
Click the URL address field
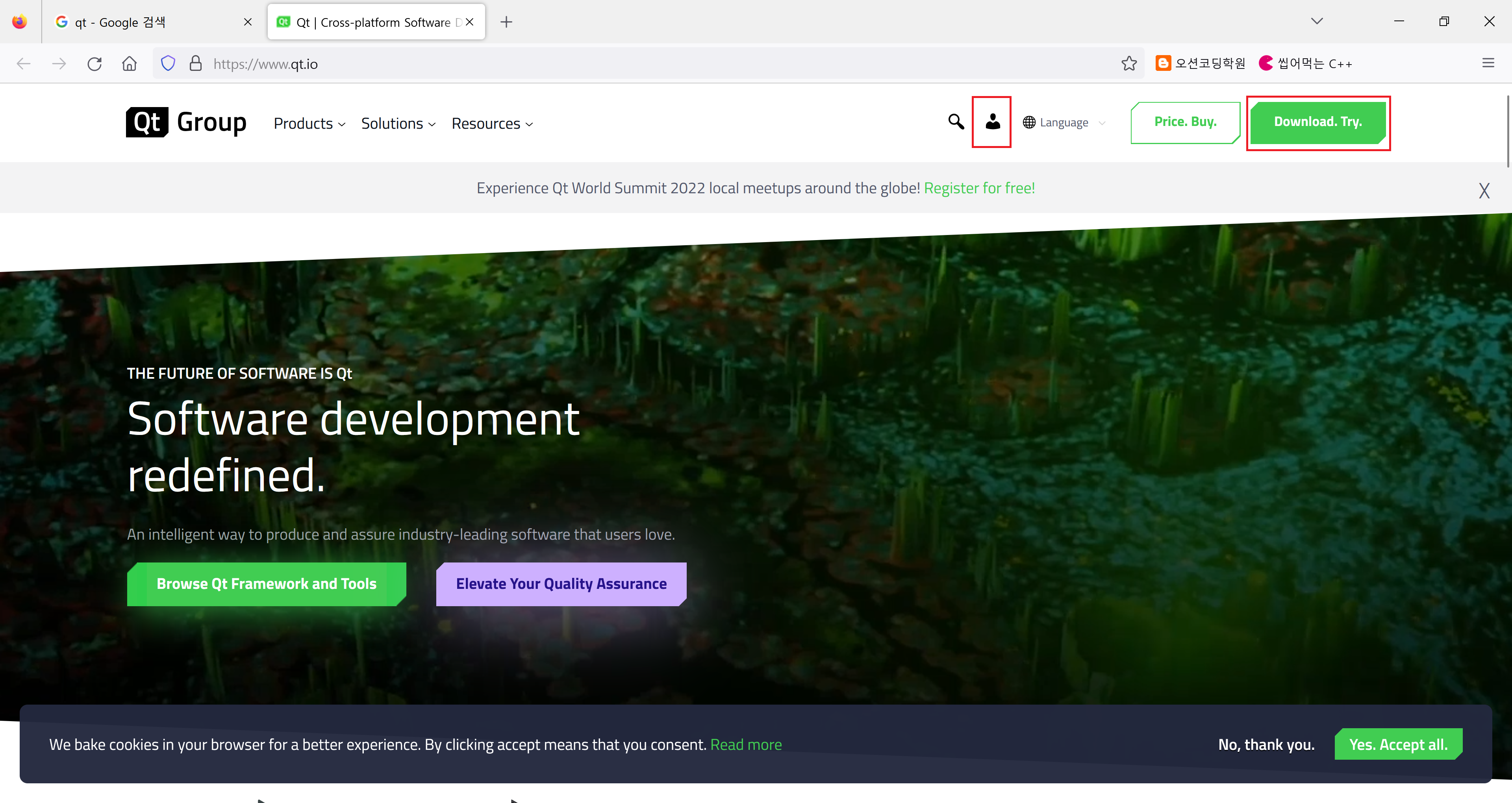click(x=649, y=63)
